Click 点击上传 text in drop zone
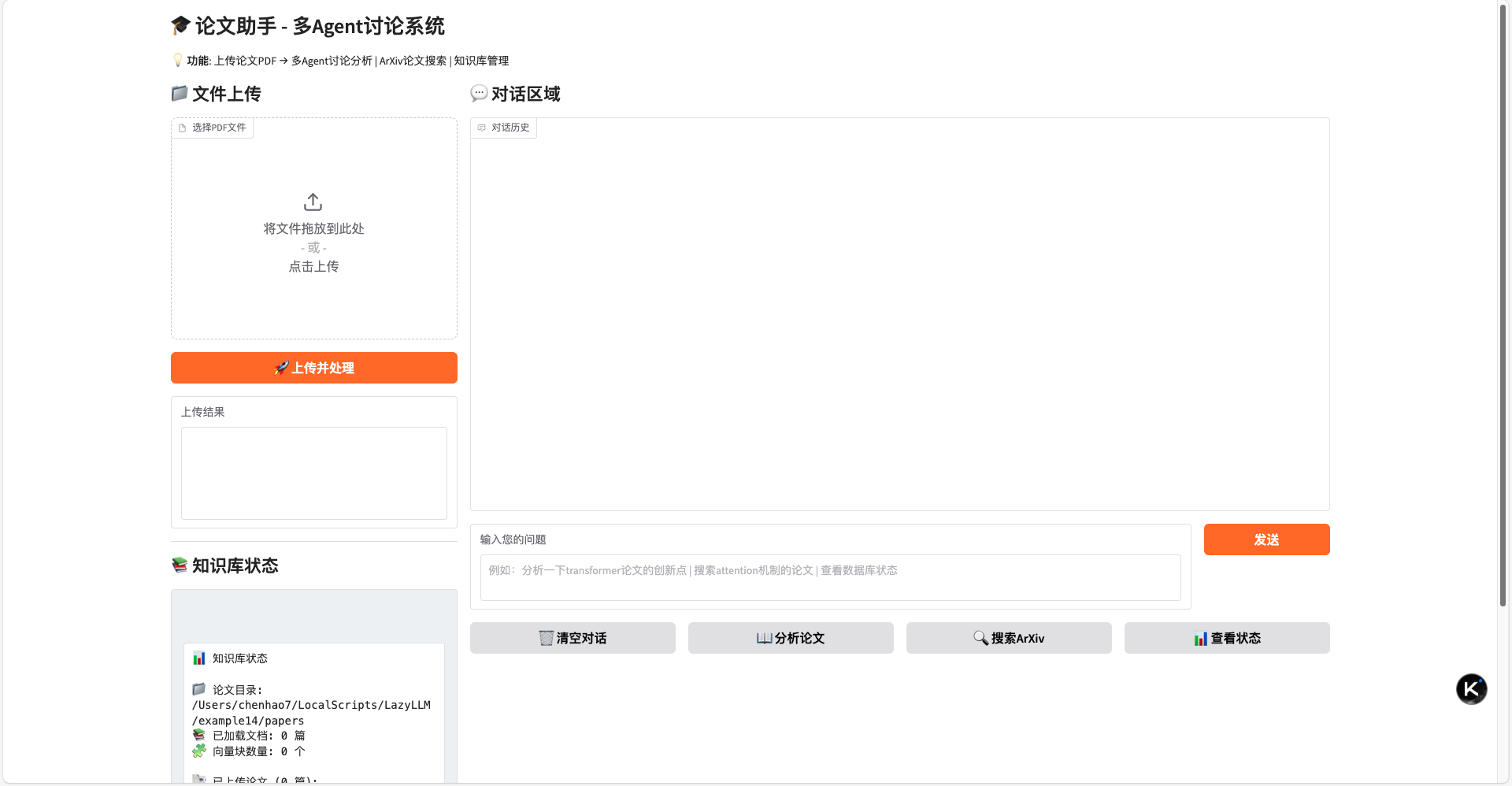This screenshot has width=1512, height=786. (313, 266)
